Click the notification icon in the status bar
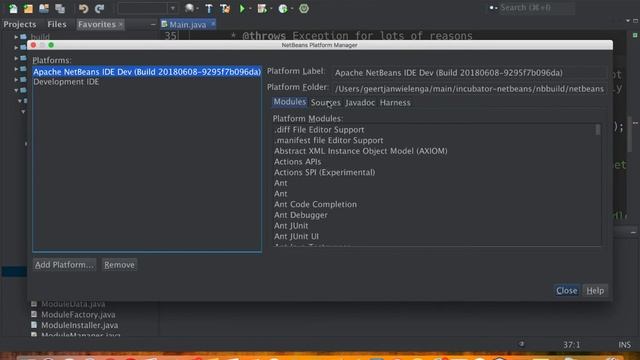The height and width of the screenshot is (360, 640). point(521,344)
